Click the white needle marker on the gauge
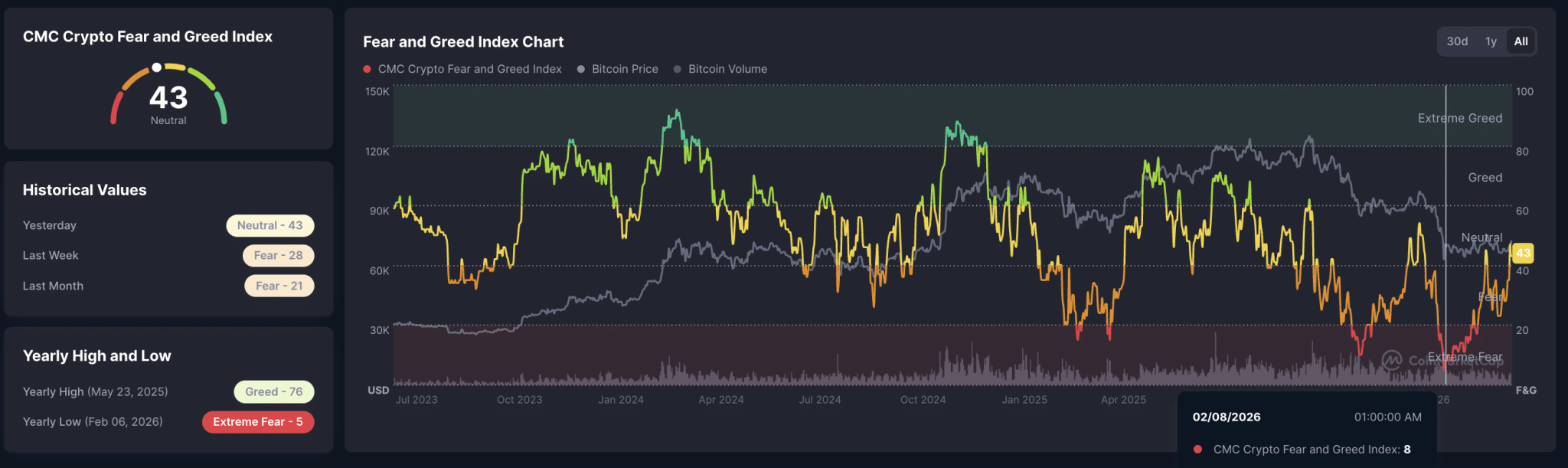Viewport: 1568px width, 468px height. point(156,67)
